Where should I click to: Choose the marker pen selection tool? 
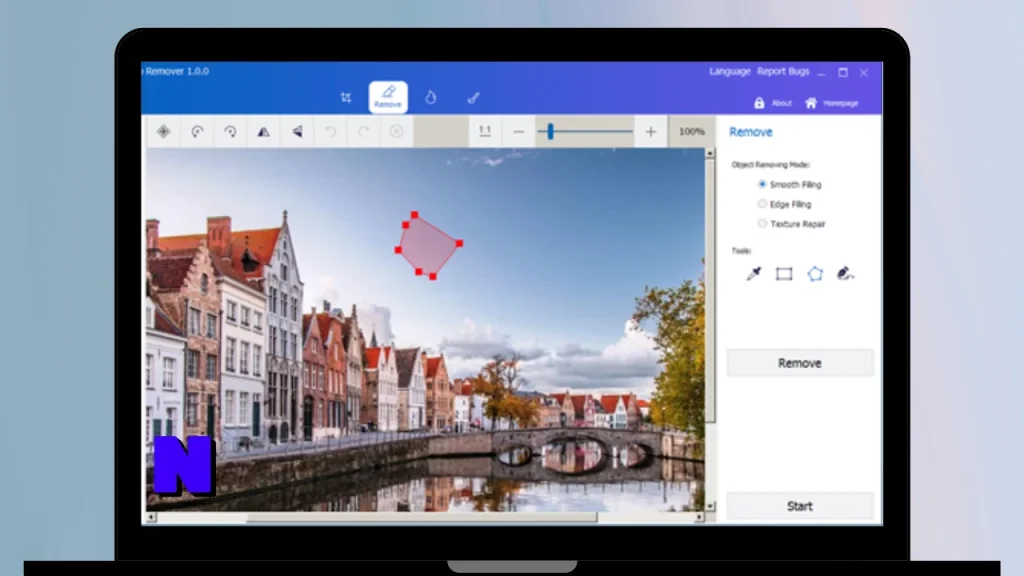tap(754, 274)
